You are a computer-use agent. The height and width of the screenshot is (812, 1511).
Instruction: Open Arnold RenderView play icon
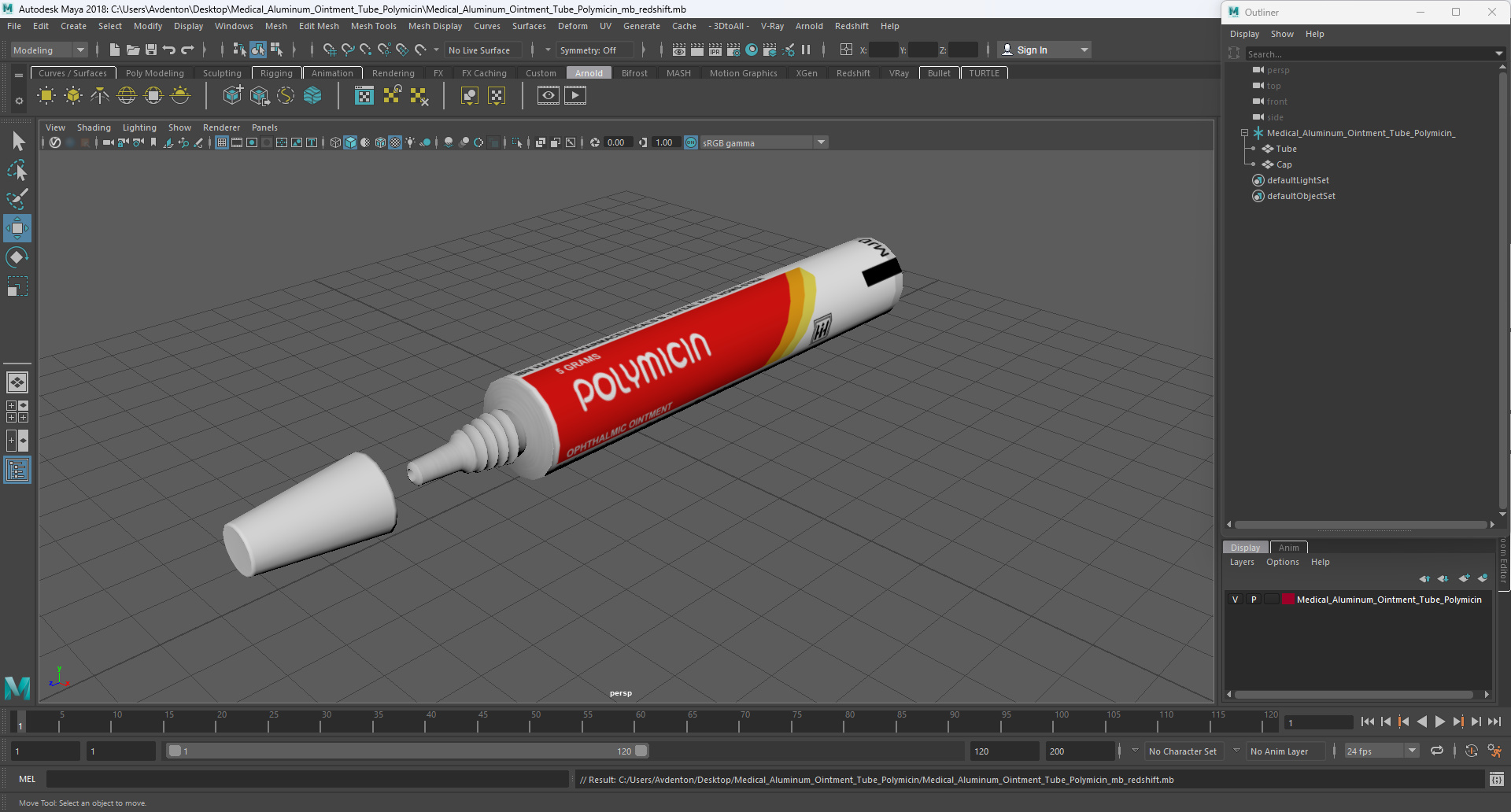coord(575,96)
